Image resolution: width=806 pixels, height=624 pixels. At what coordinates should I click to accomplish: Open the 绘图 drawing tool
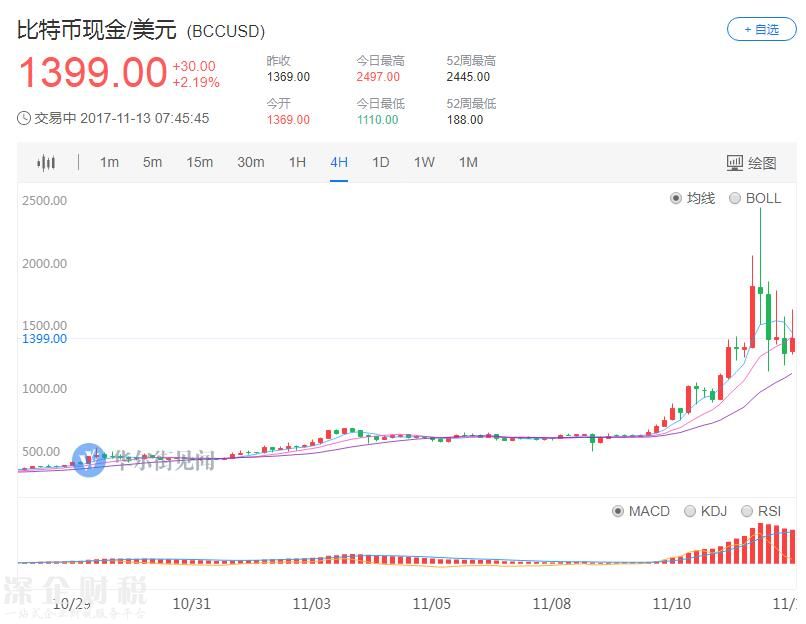point(751,163)
